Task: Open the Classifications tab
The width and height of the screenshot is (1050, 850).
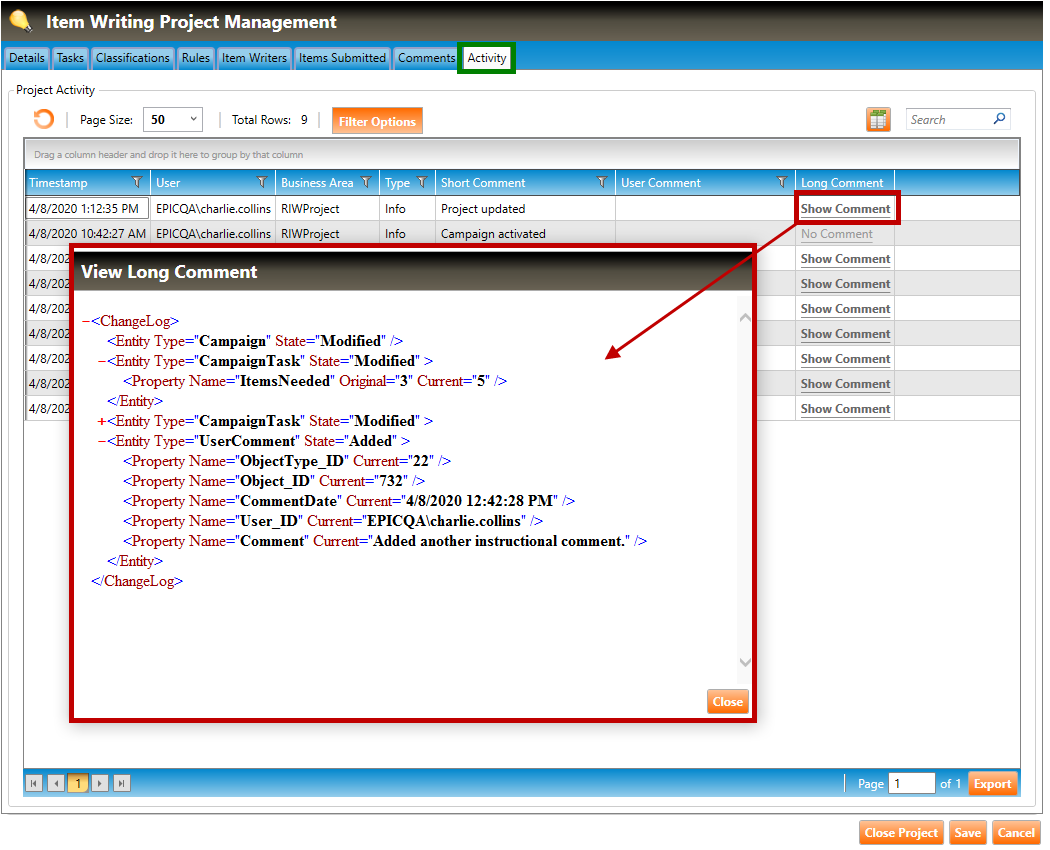Action: tap(133, 58)
